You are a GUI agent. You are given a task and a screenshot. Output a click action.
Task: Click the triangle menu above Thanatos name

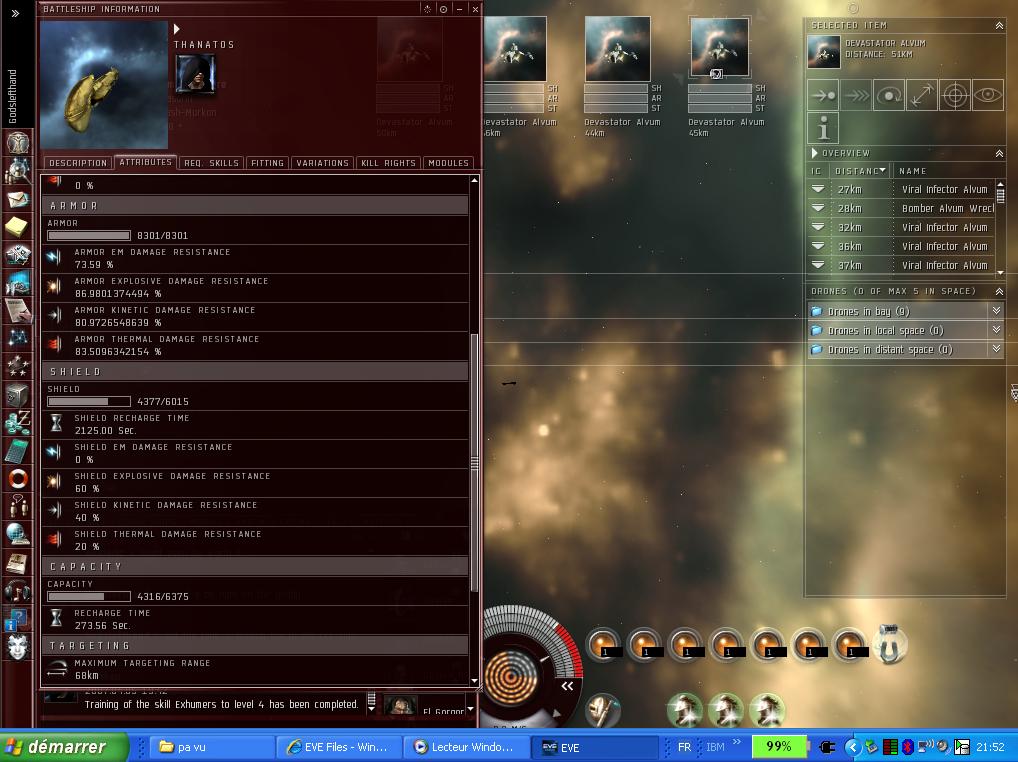point(177,29)
